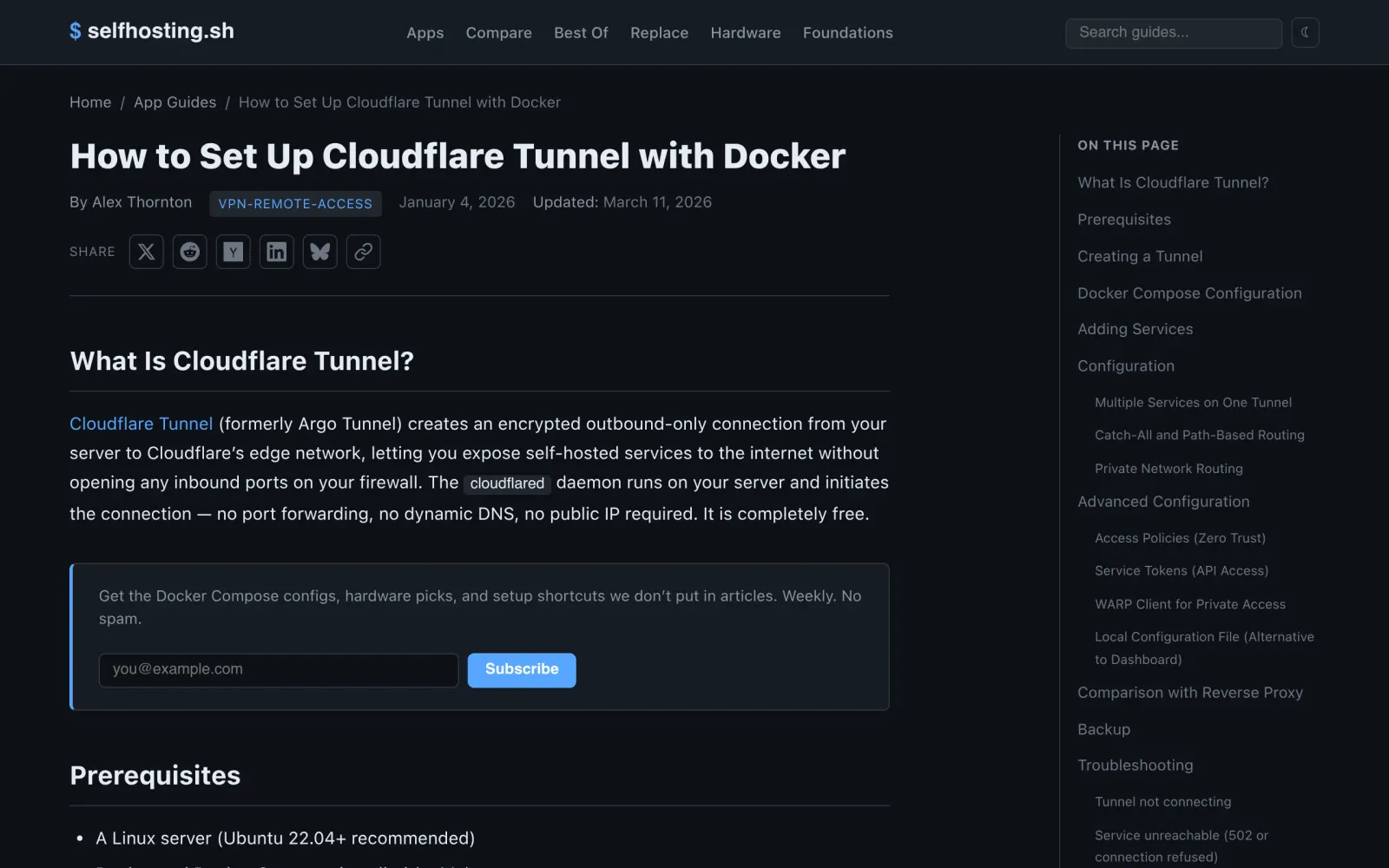Open the Best Of nav menu
This screenshot has height=868, width=1389.
[x=581, y=33]
